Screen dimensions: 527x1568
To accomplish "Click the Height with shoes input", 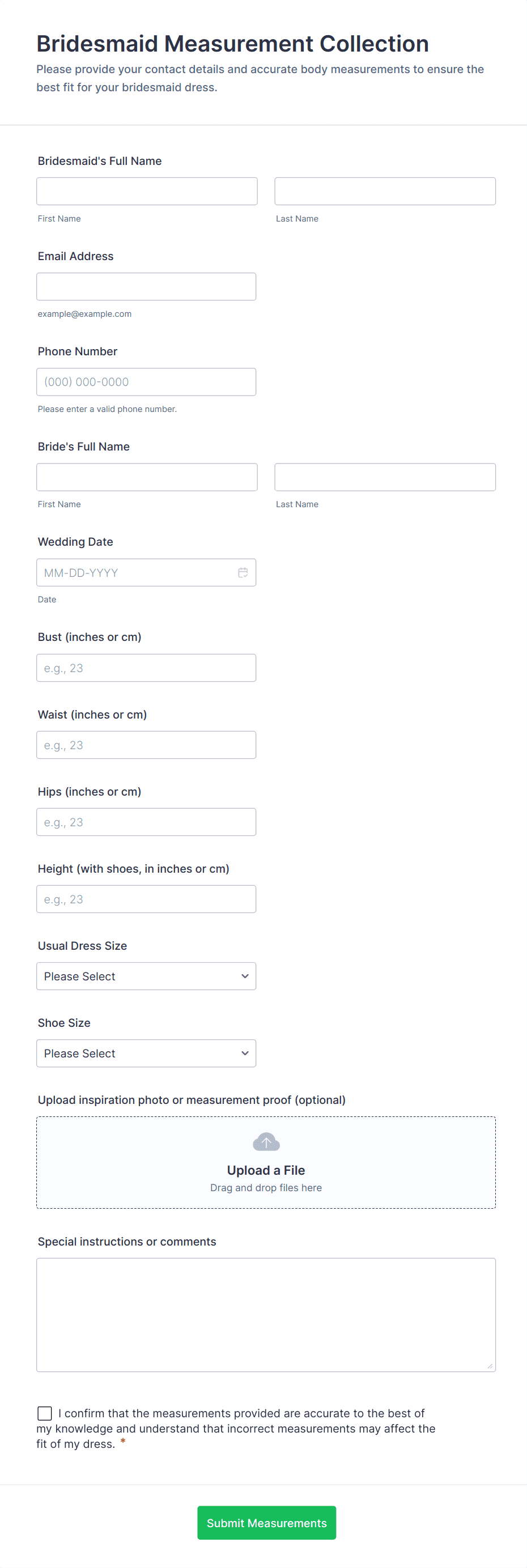I will (146, 899).
